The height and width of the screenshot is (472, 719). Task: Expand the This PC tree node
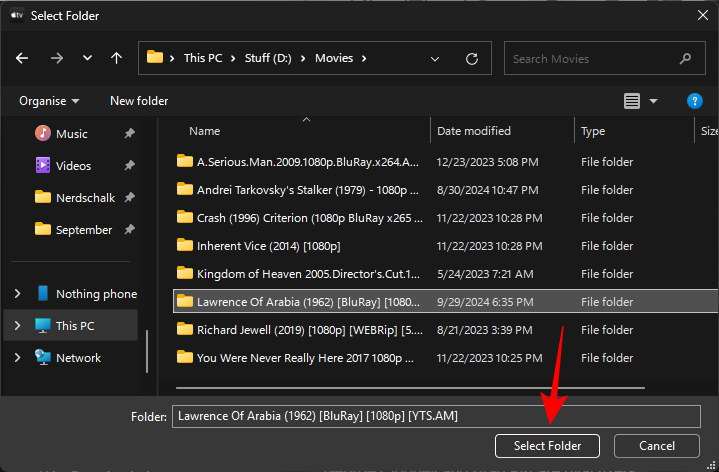point(17,326)
